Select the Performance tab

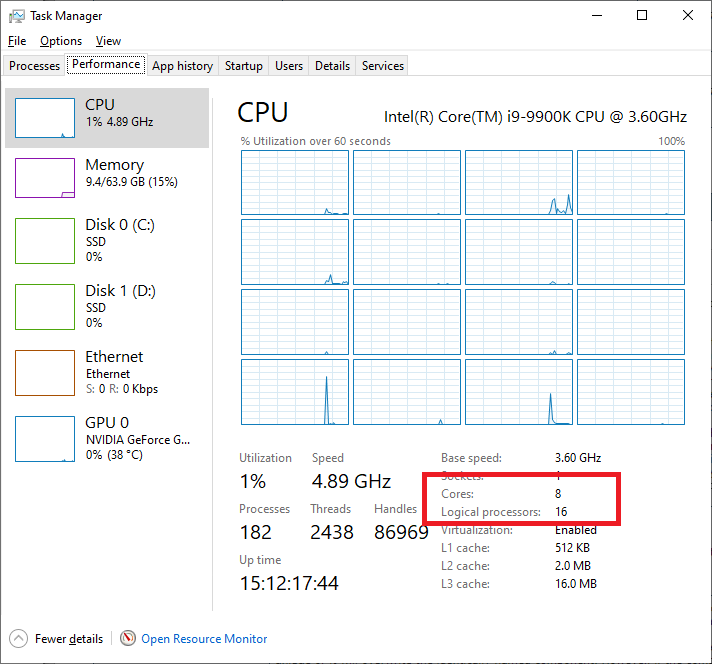click(106, 64)
